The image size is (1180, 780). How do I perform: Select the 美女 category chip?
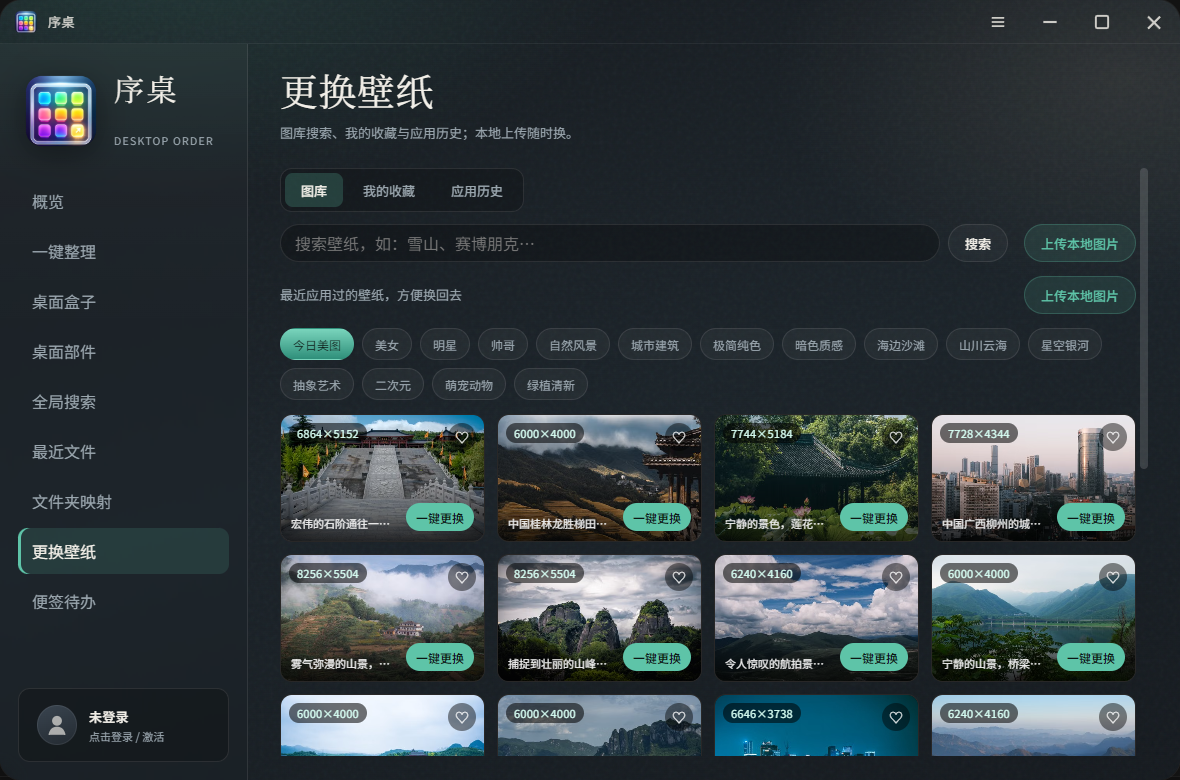(387, 345)
